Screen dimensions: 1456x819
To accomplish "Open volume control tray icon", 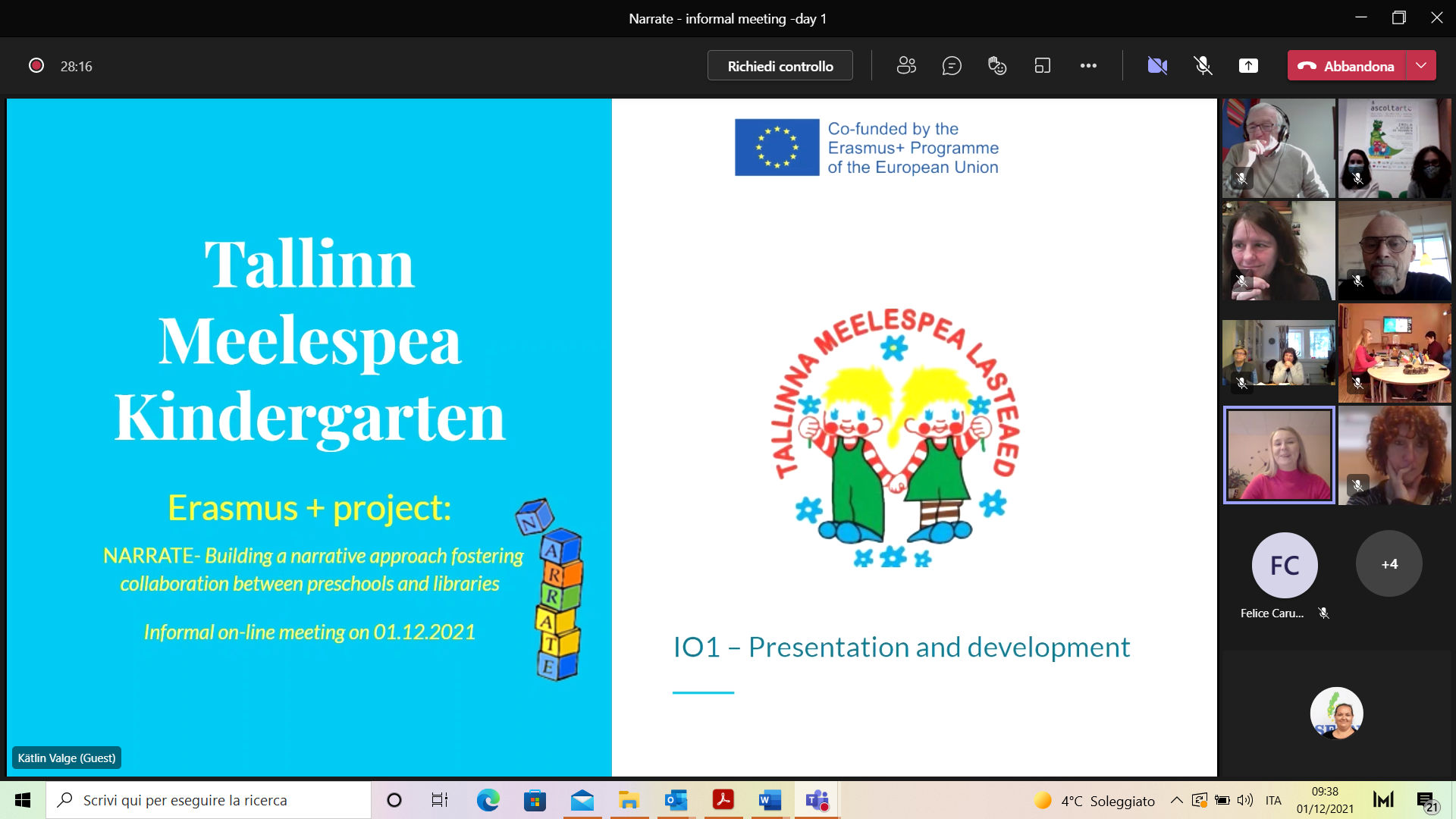I will point(1245,800).
